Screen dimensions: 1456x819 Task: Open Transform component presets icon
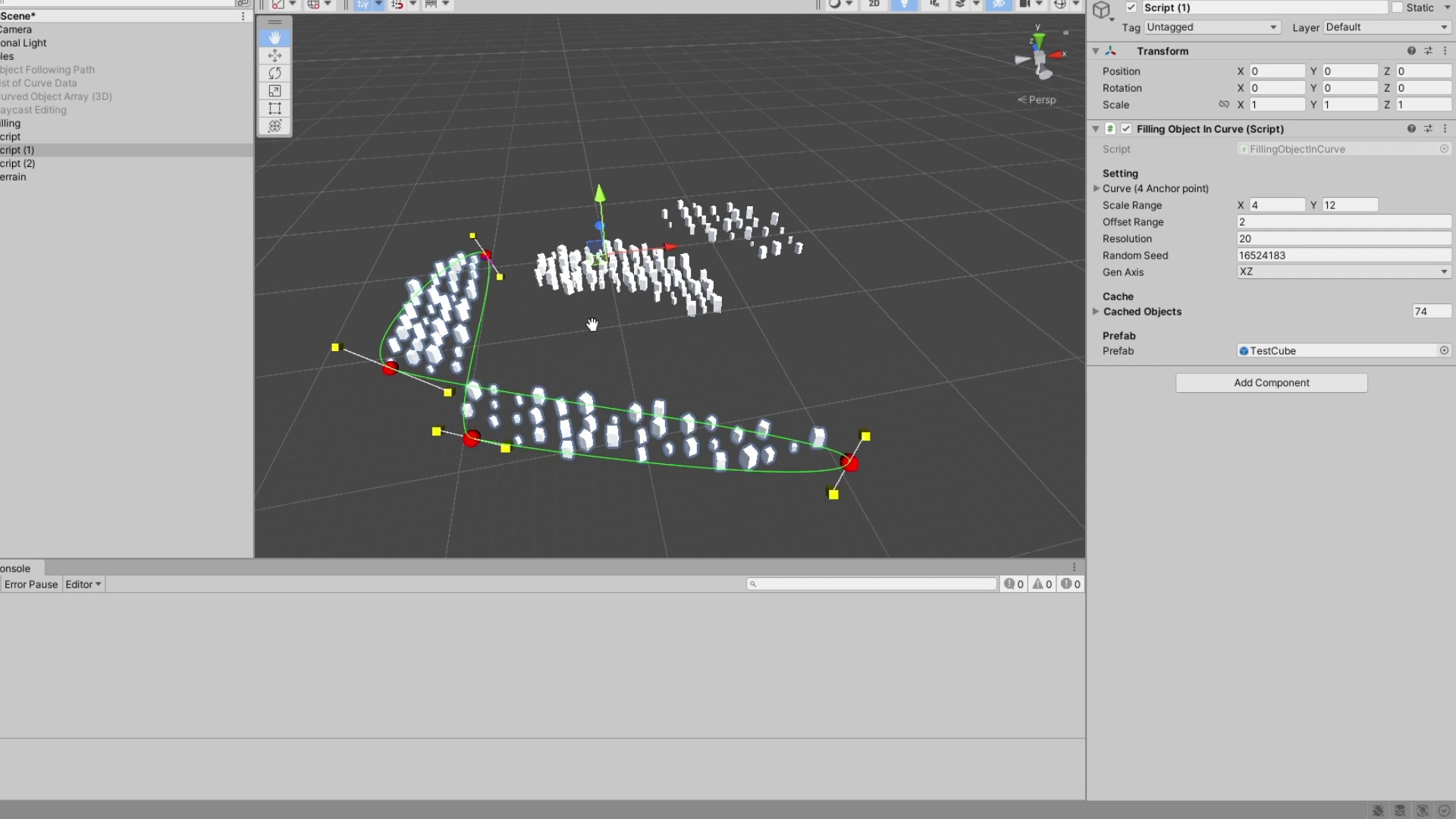coord(1428,51)
